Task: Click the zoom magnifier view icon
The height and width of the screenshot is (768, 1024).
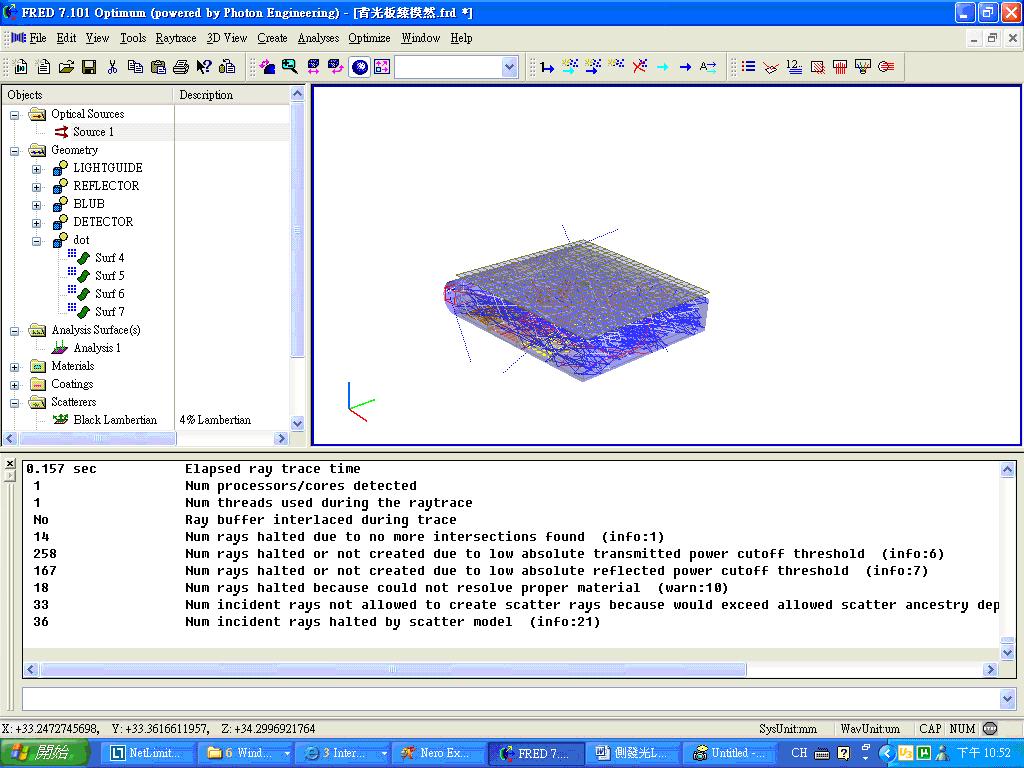Action: (x=290, y=67)
